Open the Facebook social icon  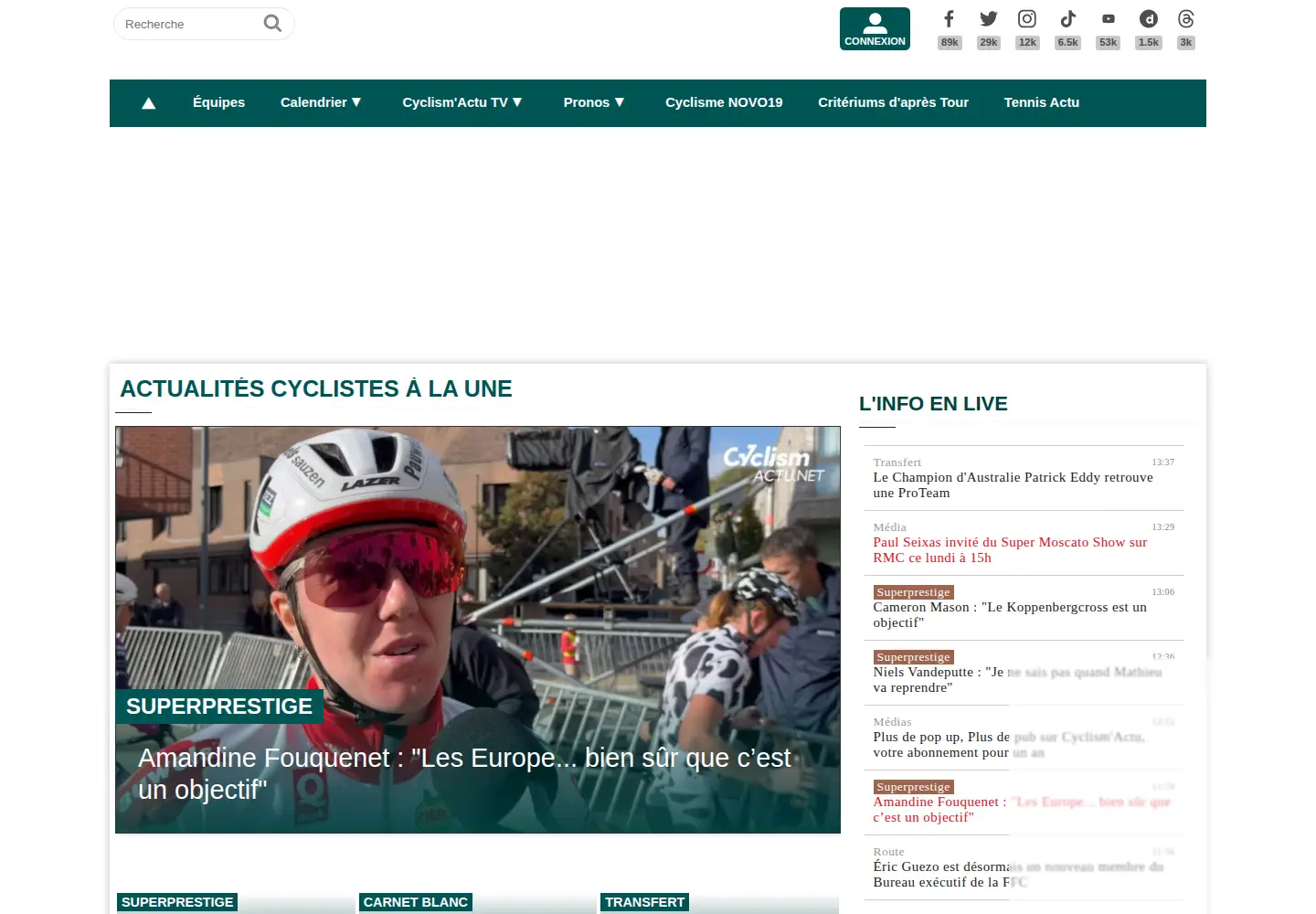[x=949, y=19]
